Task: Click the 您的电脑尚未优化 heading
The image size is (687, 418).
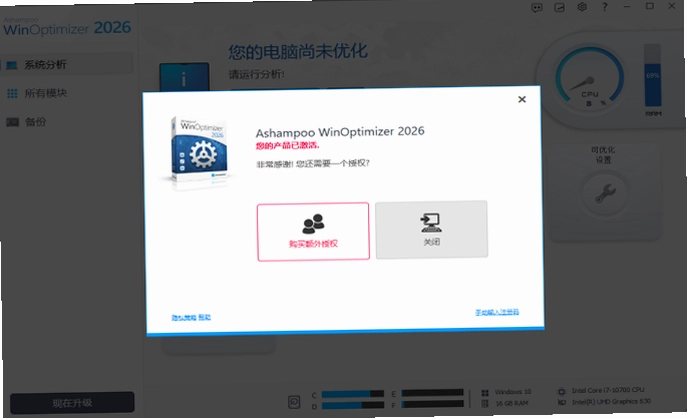Action: (x=297, y=52)
